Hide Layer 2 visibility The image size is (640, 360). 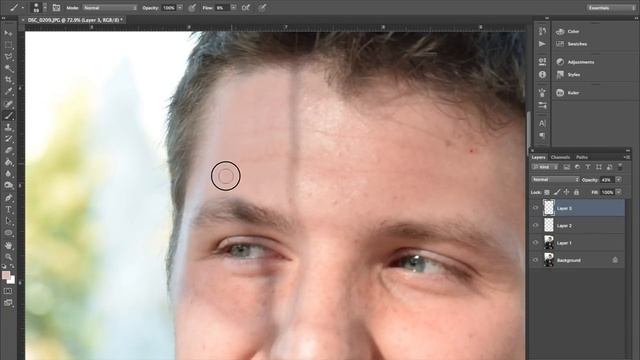[536, 225]
